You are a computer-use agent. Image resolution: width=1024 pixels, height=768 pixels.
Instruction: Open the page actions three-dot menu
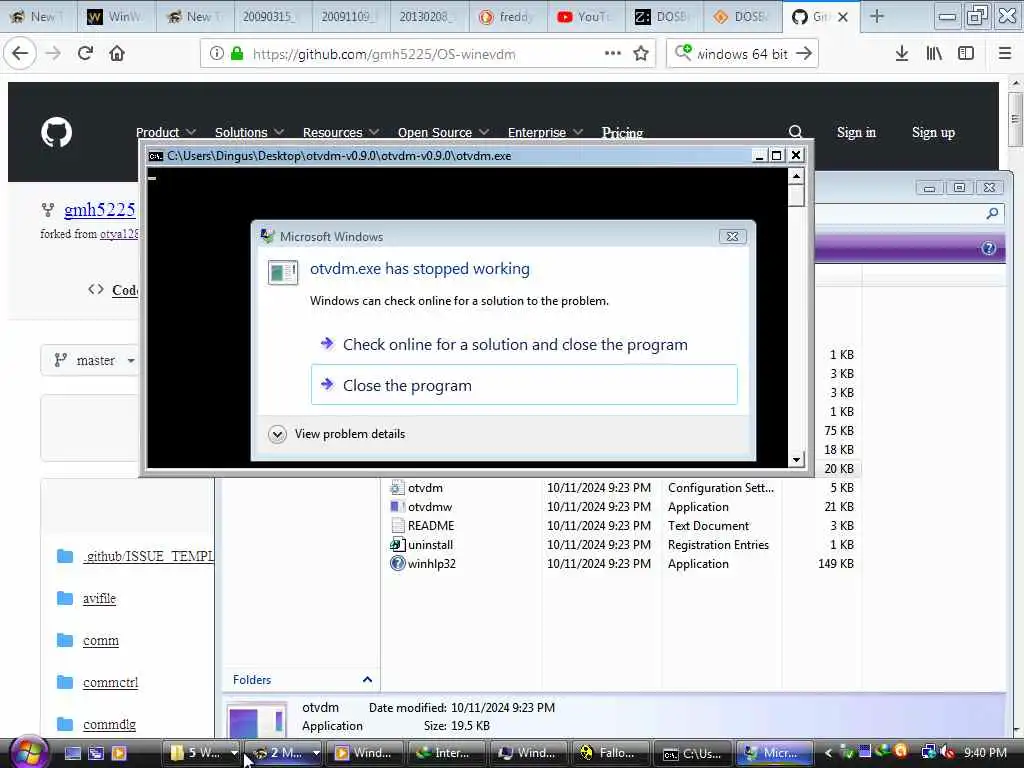(613, 54)
